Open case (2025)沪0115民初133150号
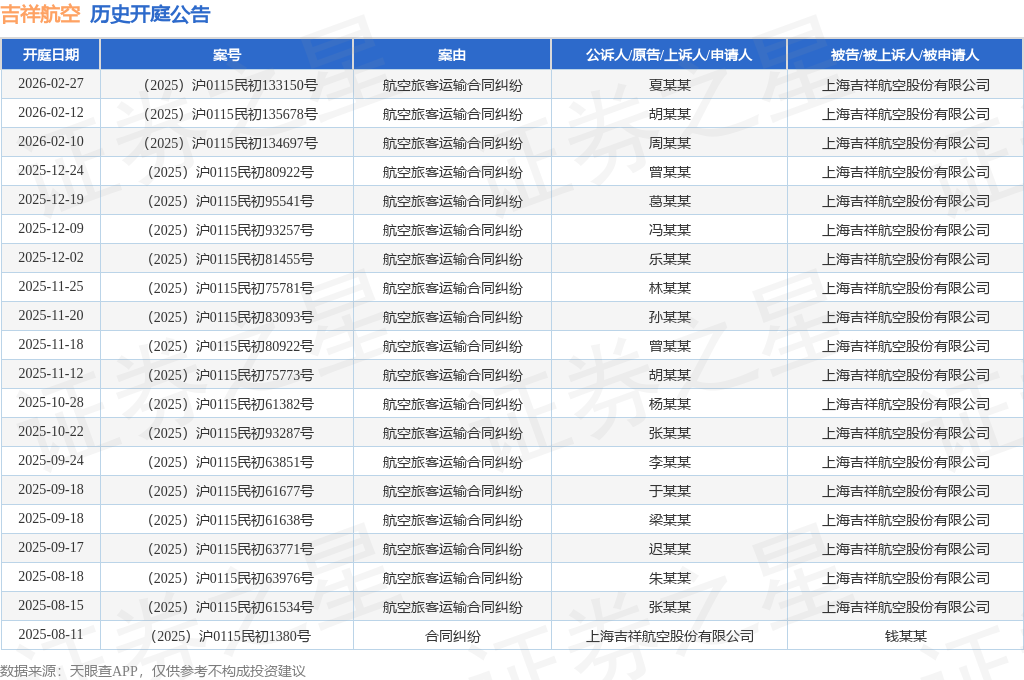The width and height of the screenshot is (1024, 680). 227,85
